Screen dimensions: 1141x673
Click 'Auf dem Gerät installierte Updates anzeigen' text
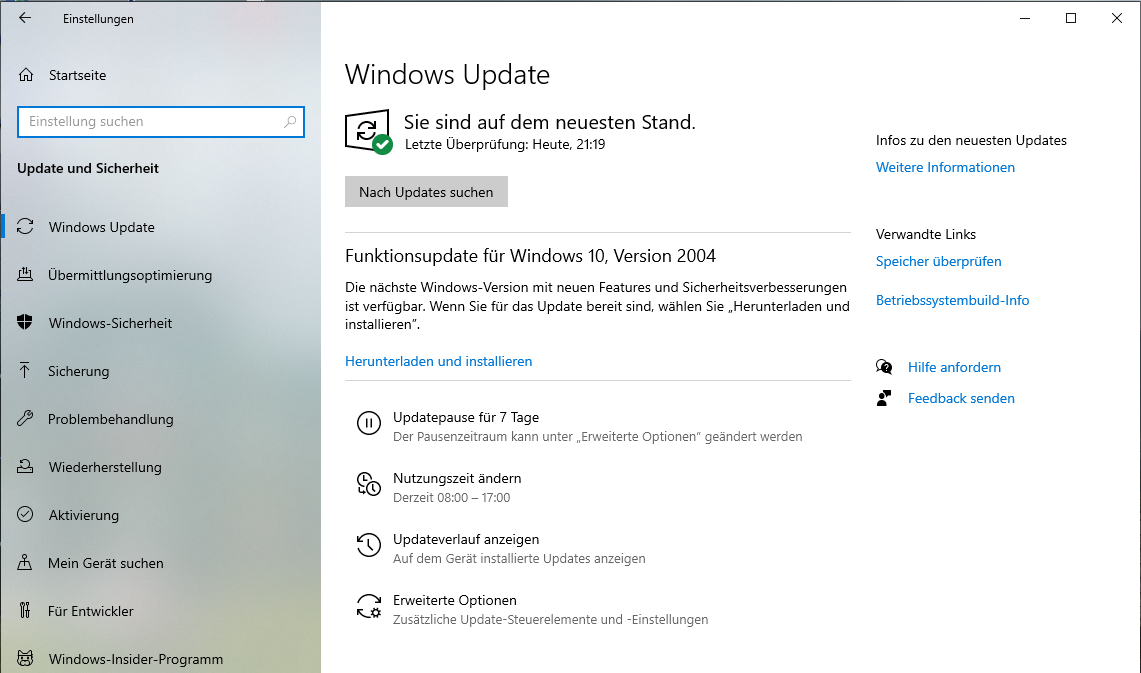pos(519,559)
